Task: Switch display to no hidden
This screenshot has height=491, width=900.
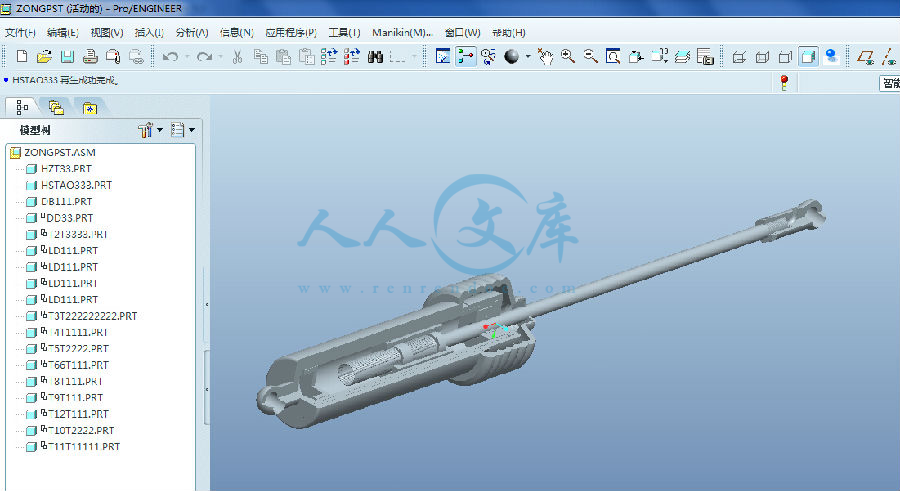Action: 785,57
